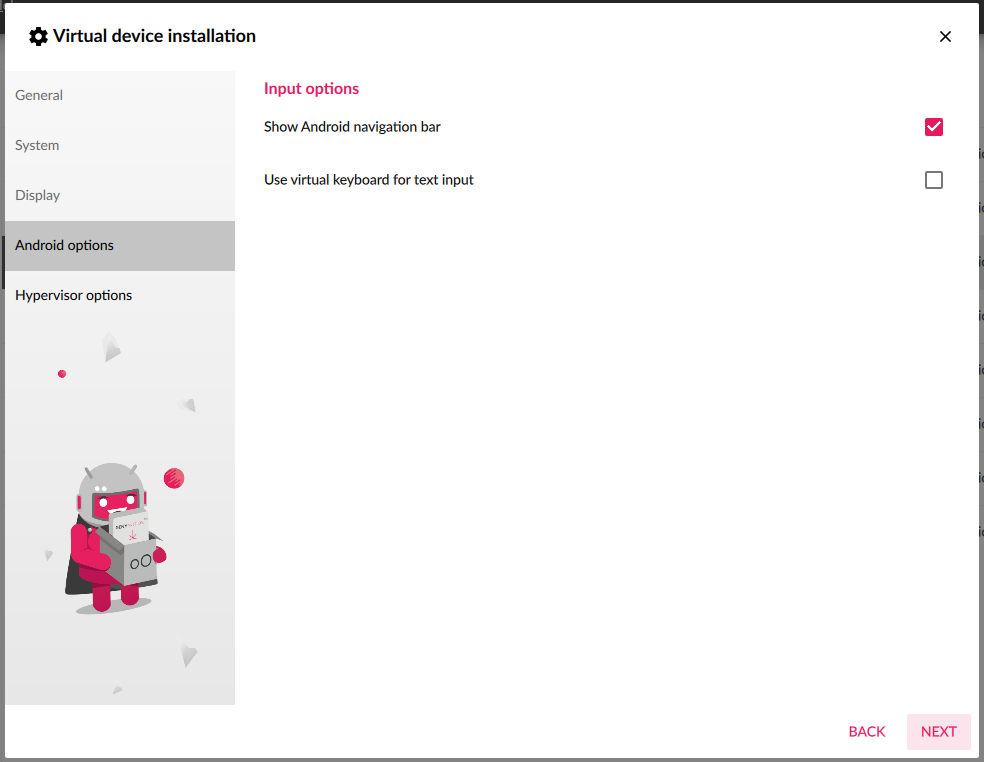The width and height of the screenshot is (984, 762).
Task: Click the small red dot in the sidebar
Action: pyautogui.click(x=62, y=374)
